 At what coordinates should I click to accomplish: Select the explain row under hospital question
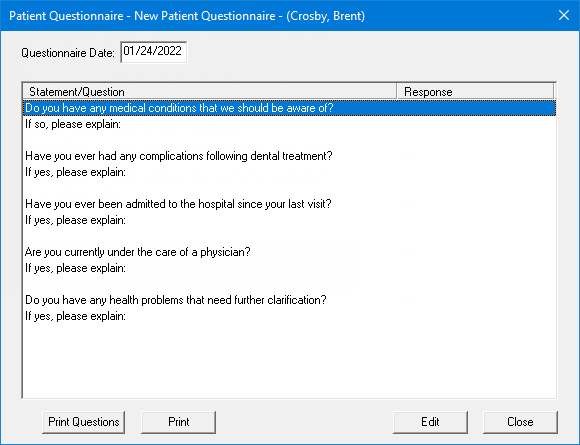click(289, 220)
